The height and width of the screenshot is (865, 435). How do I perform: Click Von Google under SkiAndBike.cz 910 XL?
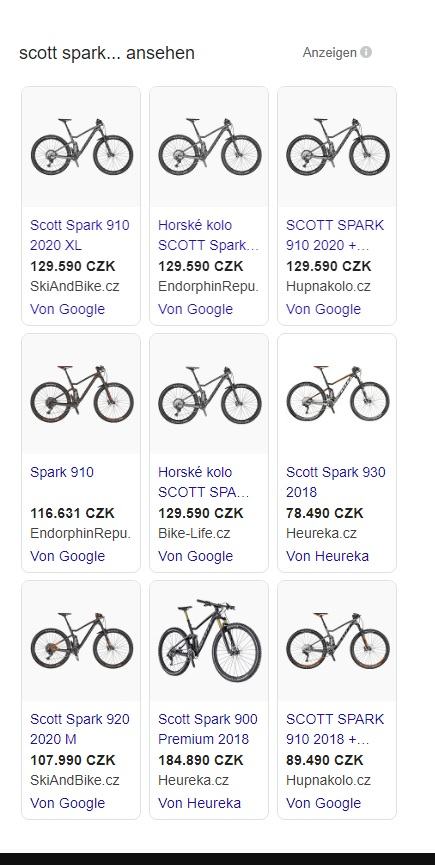click(67, 309)
